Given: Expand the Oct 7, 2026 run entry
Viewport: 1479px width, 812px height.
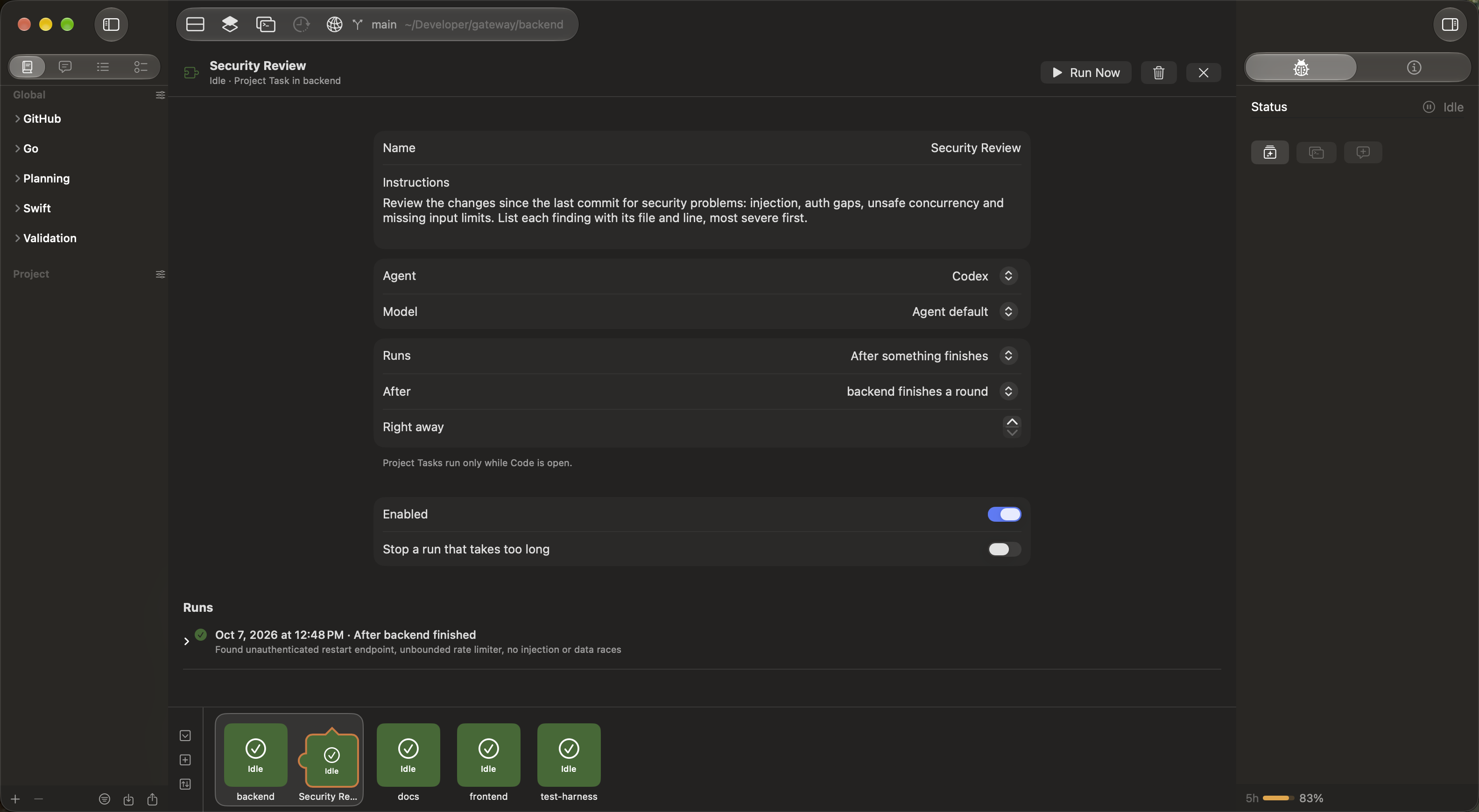Looking at the screenshot, I should tap(186, 642).
